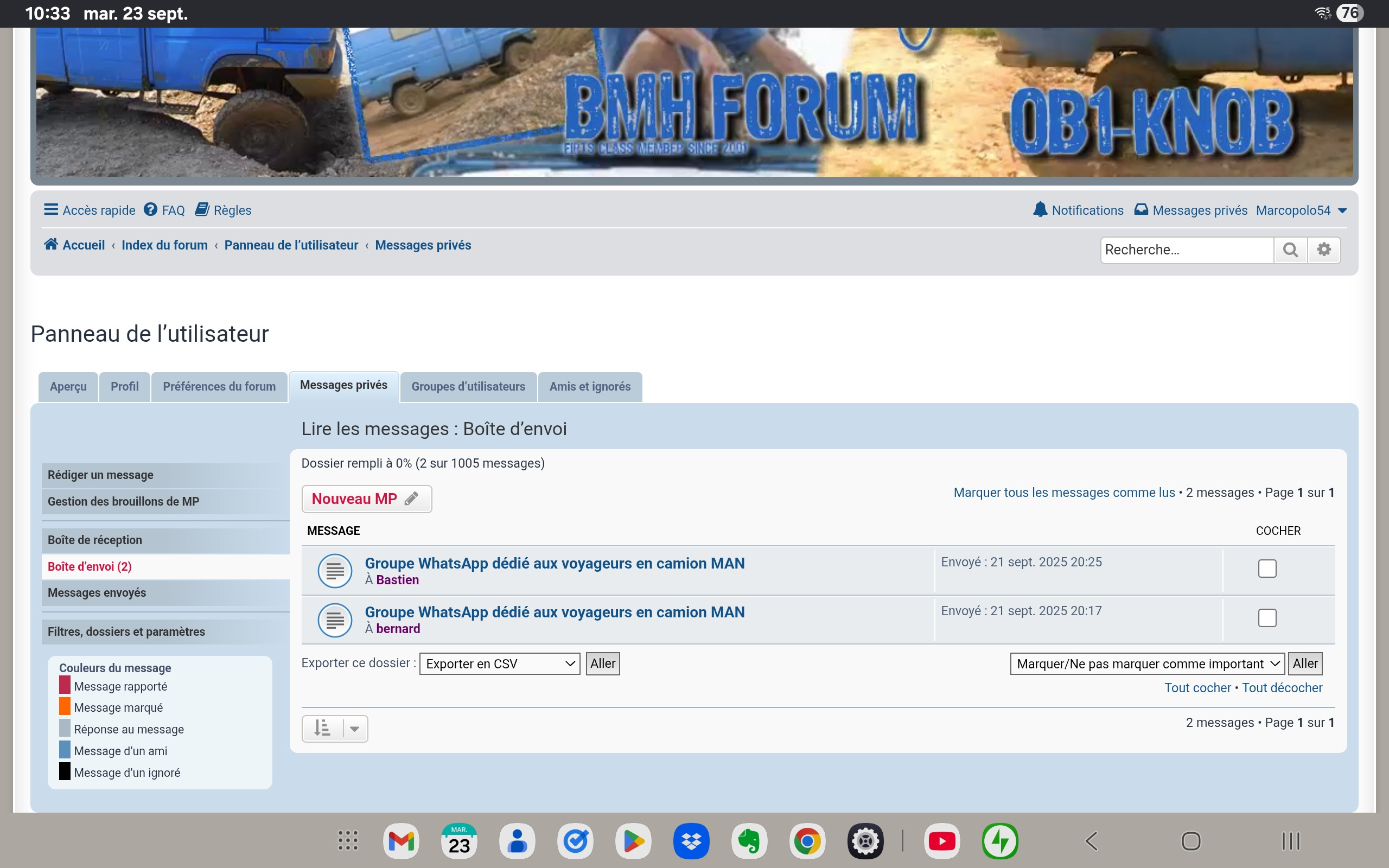Check the box for Bastien message
Screen dimensions: 1389x868
pyautogui.click(x=1267, y=569)
